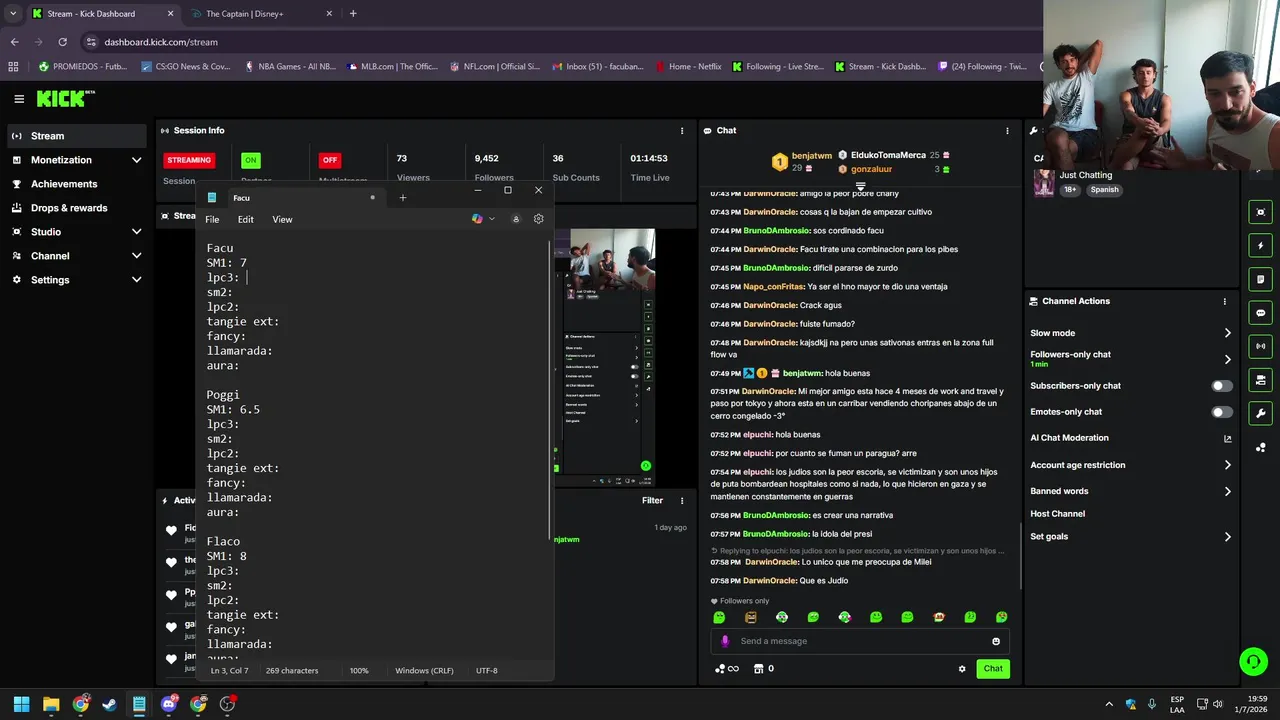Toggle the ON partner status badge
The height and width of the screenshot is (720, 1280).
[x=251, y=160]
